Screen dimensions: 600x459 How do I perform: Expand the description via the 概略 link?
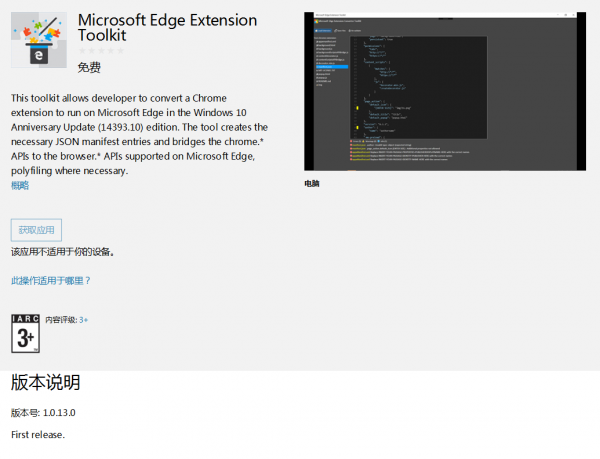click(x=20, y=185)
